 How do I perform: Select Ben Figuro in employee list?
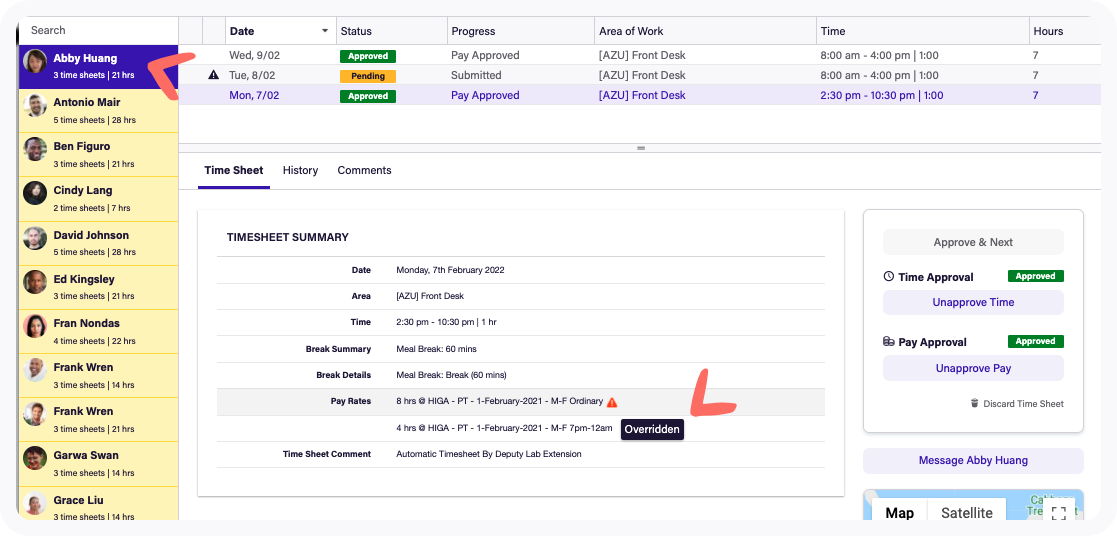point(98,154)
